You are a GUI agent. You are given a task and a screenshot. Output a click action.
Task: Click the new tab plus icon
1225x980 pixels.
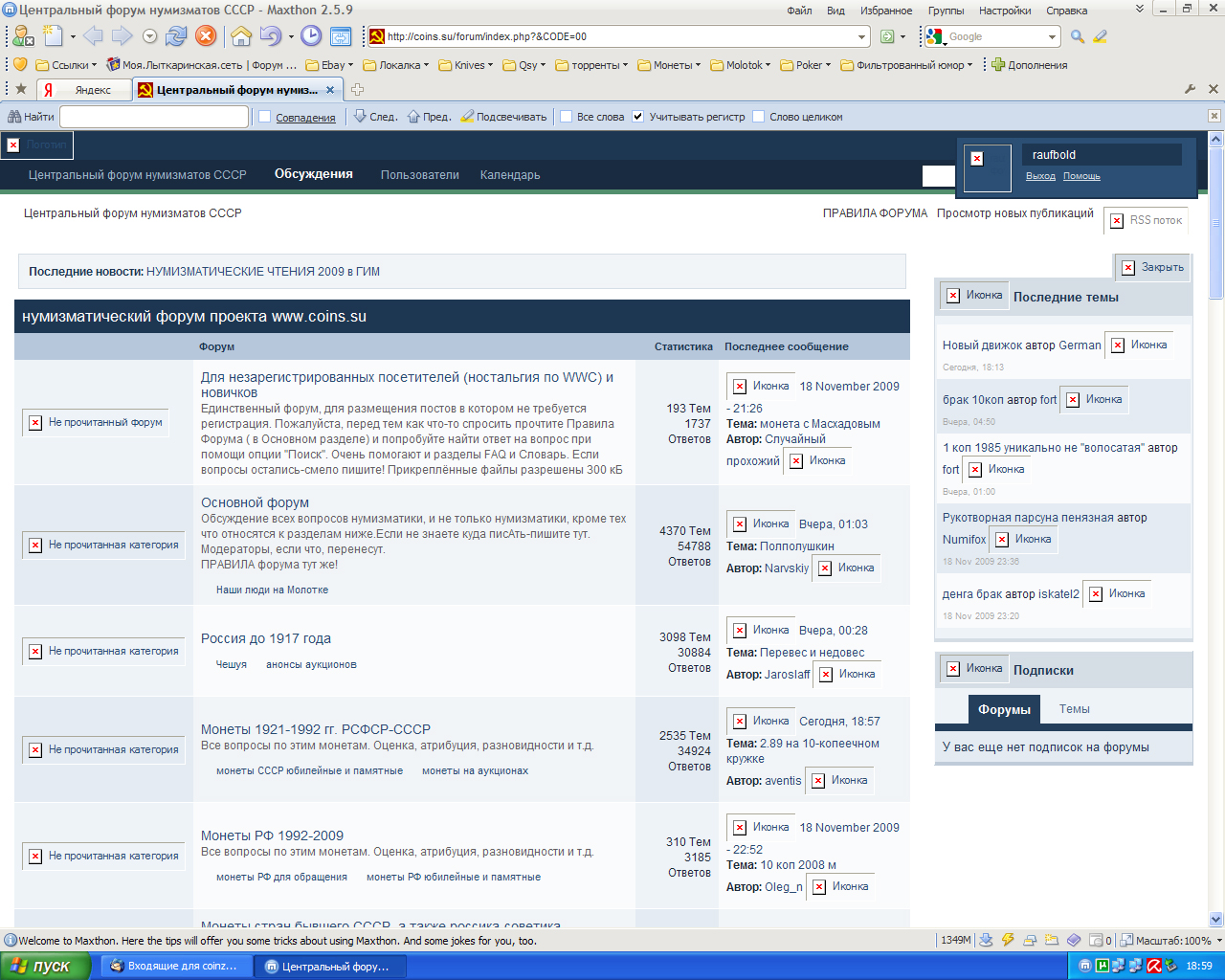coord(357,90)
